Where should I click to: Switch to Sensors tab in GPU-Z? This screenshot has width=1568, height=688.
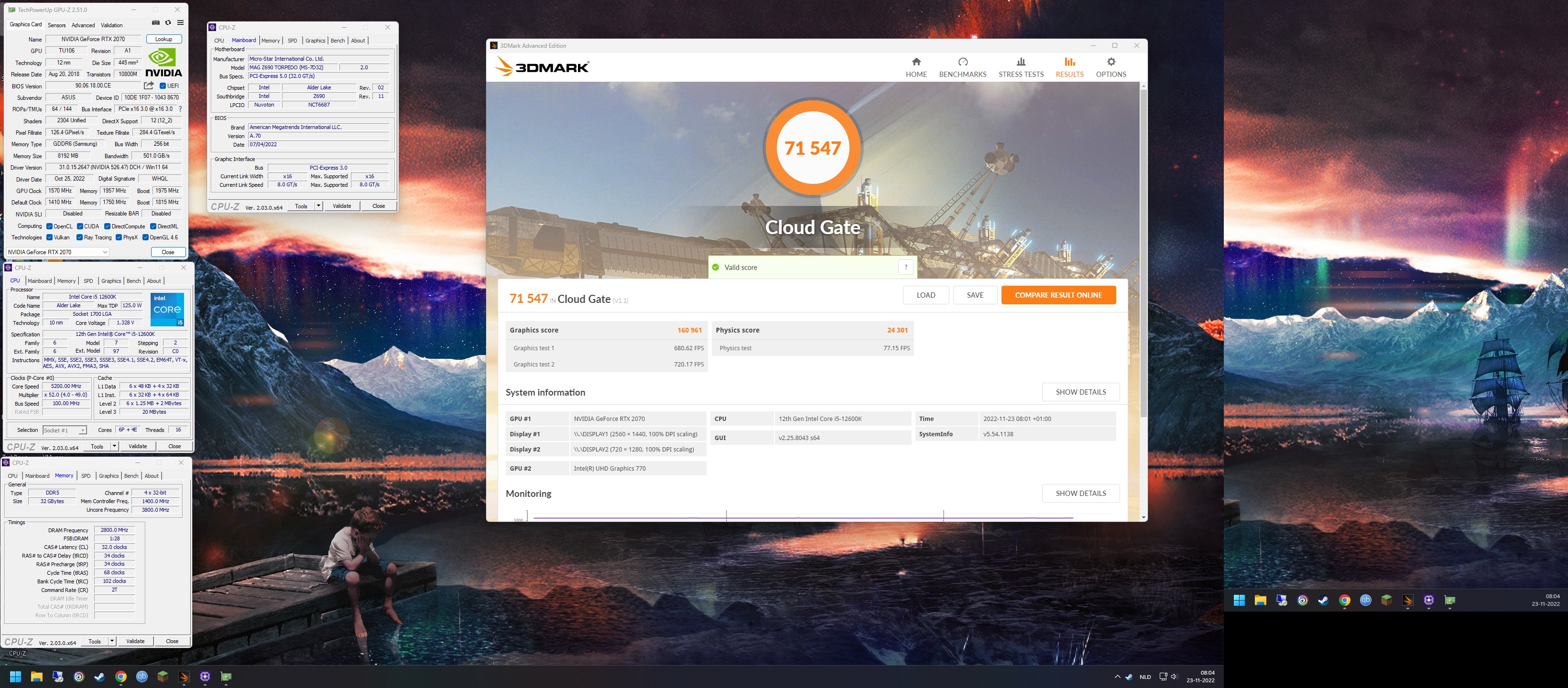[56, 25]
